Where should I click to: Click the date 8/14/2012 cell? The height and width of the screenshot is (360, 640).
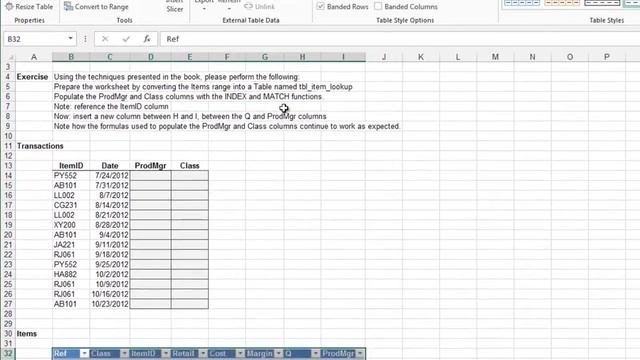point(110,205)
